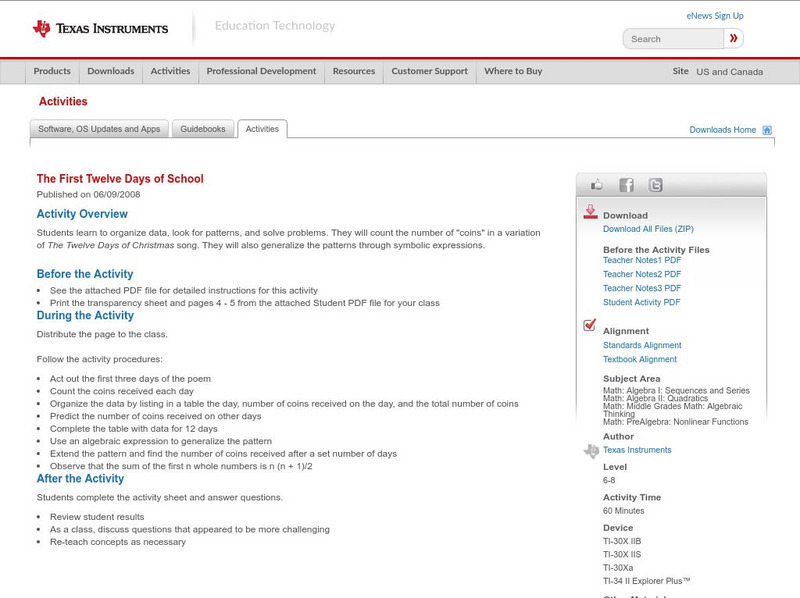The width and height of the screenshot is (800, 598).
Task: Open the Where to Buy menu
Action: tap(513, 71)
